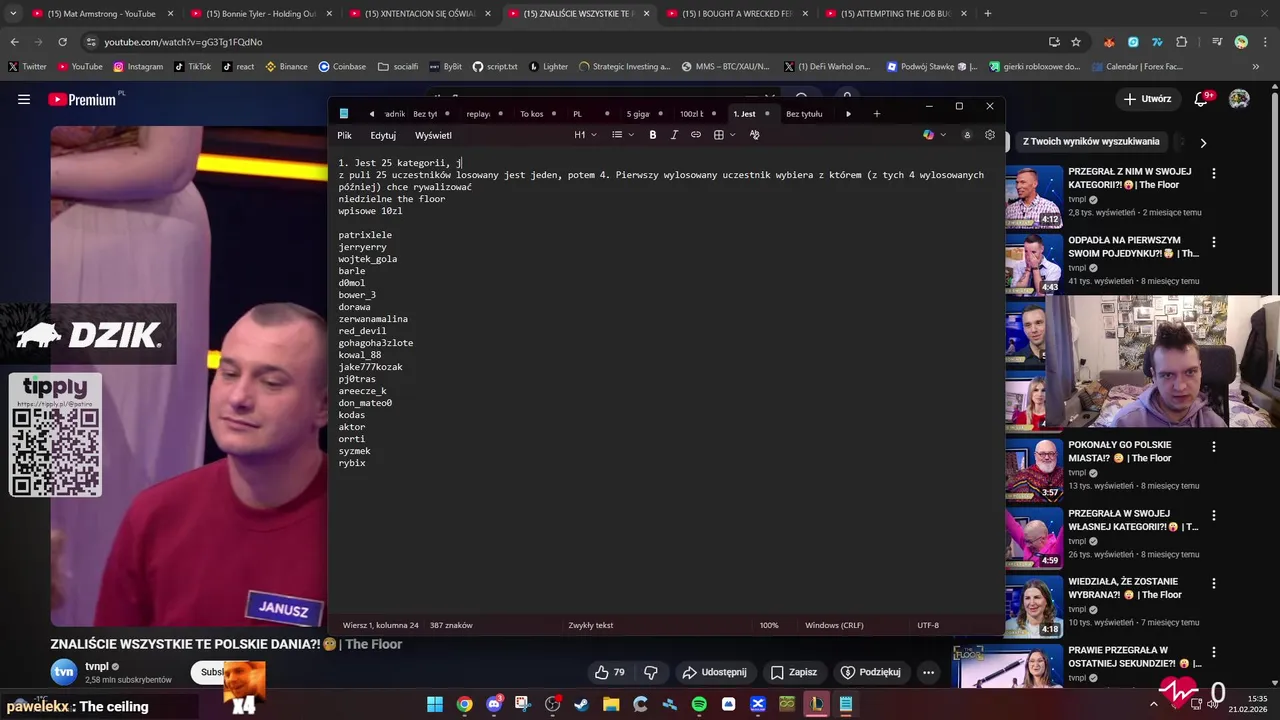This screenshot has height=720, width=1280.
Task: Open options for 'POKONAŁY GO POLSKIE MIASTA' video
Action: click(x=1214, y=447)
